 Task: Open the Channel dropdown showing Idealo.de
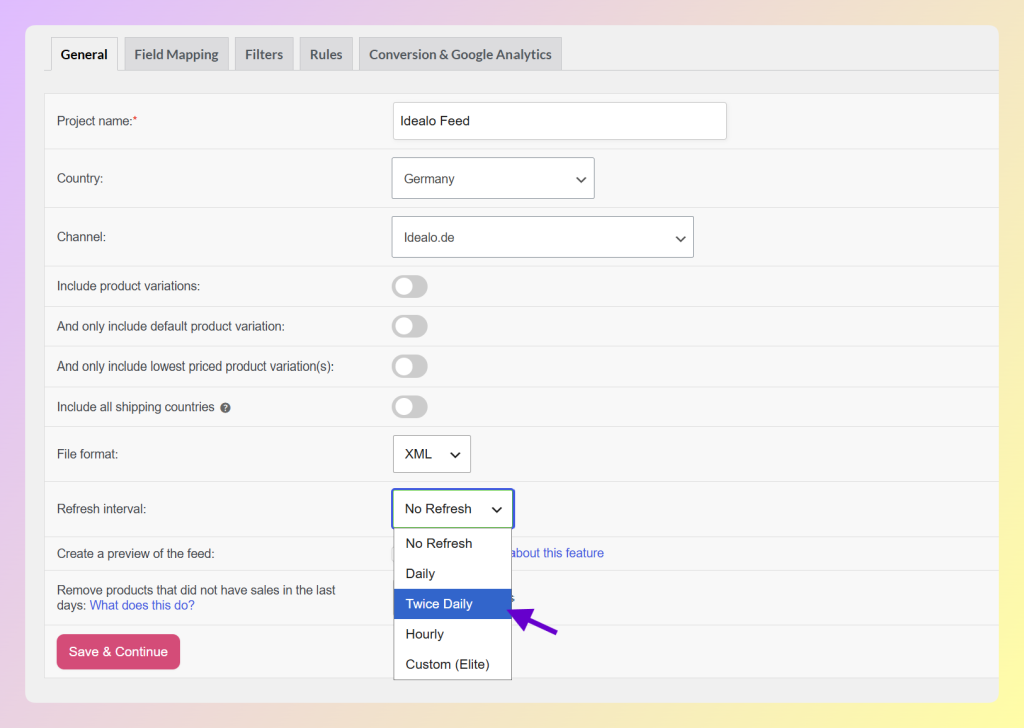click(x=543, y=237)
